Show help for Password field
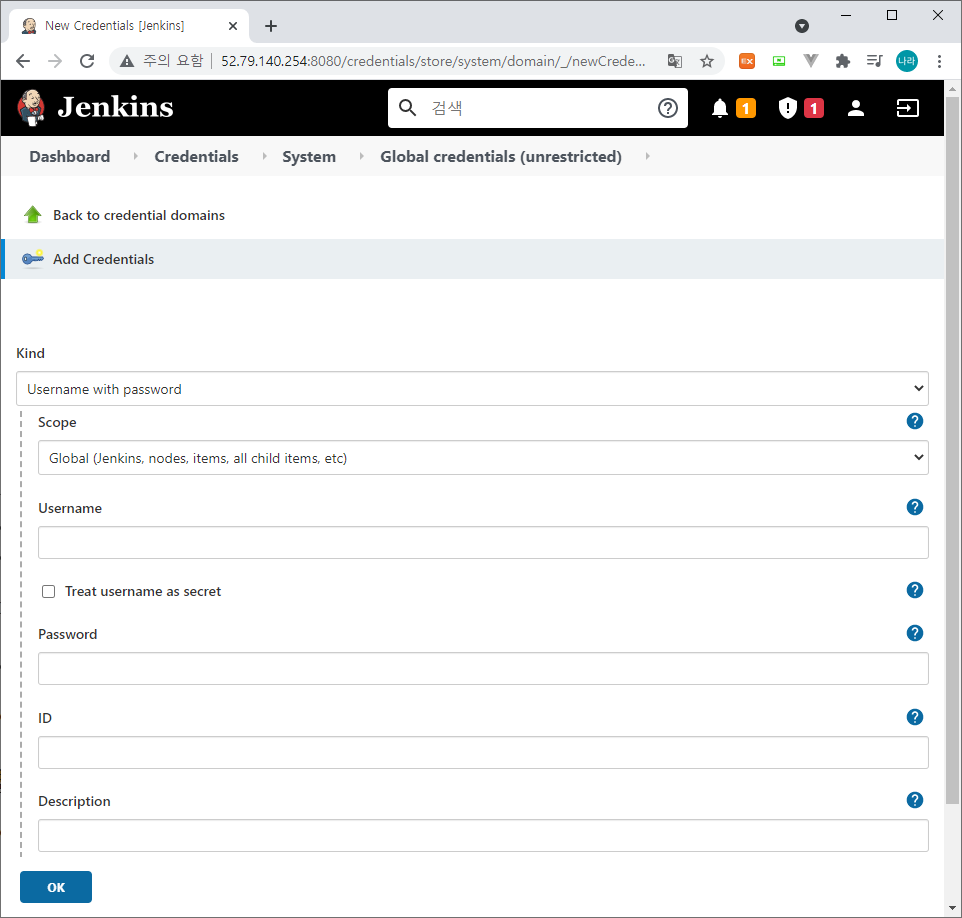 914,633
